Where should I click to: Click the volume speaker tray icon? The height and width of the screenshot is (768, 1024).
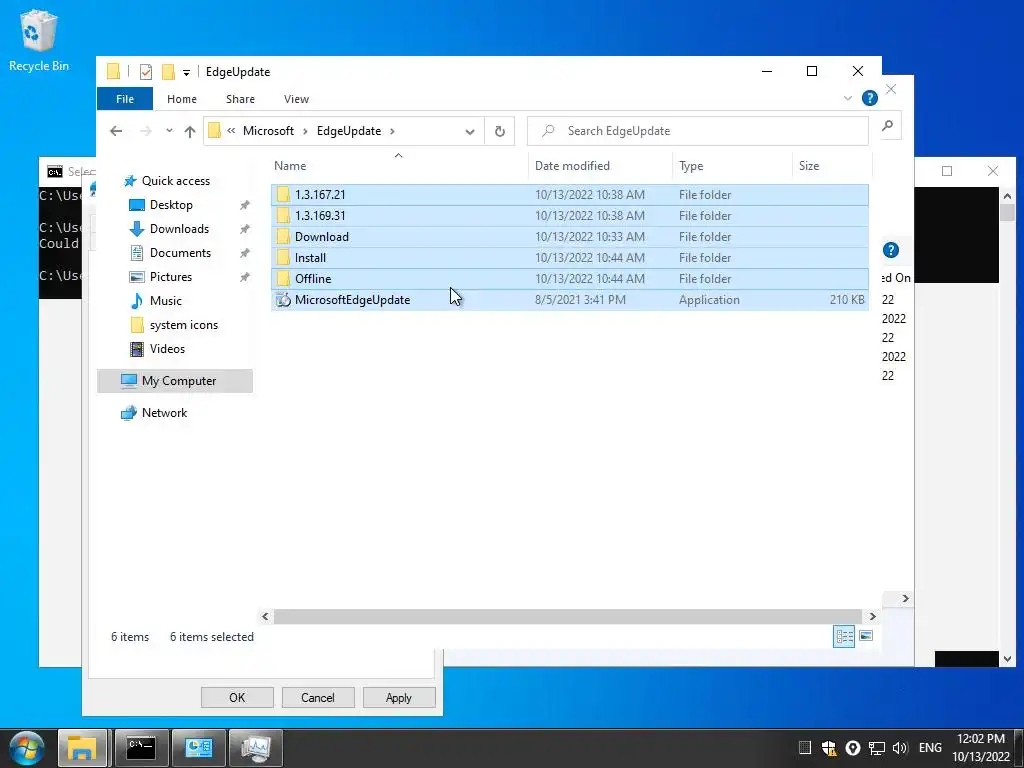(x=900, y=748)
